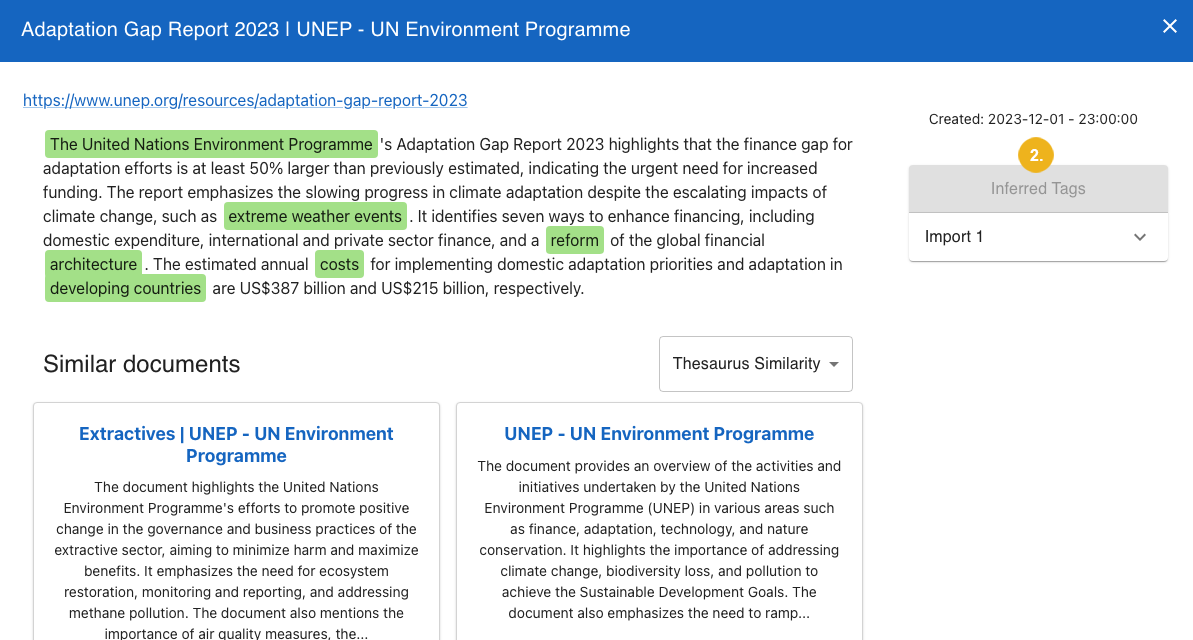Select the 'developing countries' highlighted tag
Image resolution: width=1193 pixels, height=640 pixels.
(x=125, y=288)
